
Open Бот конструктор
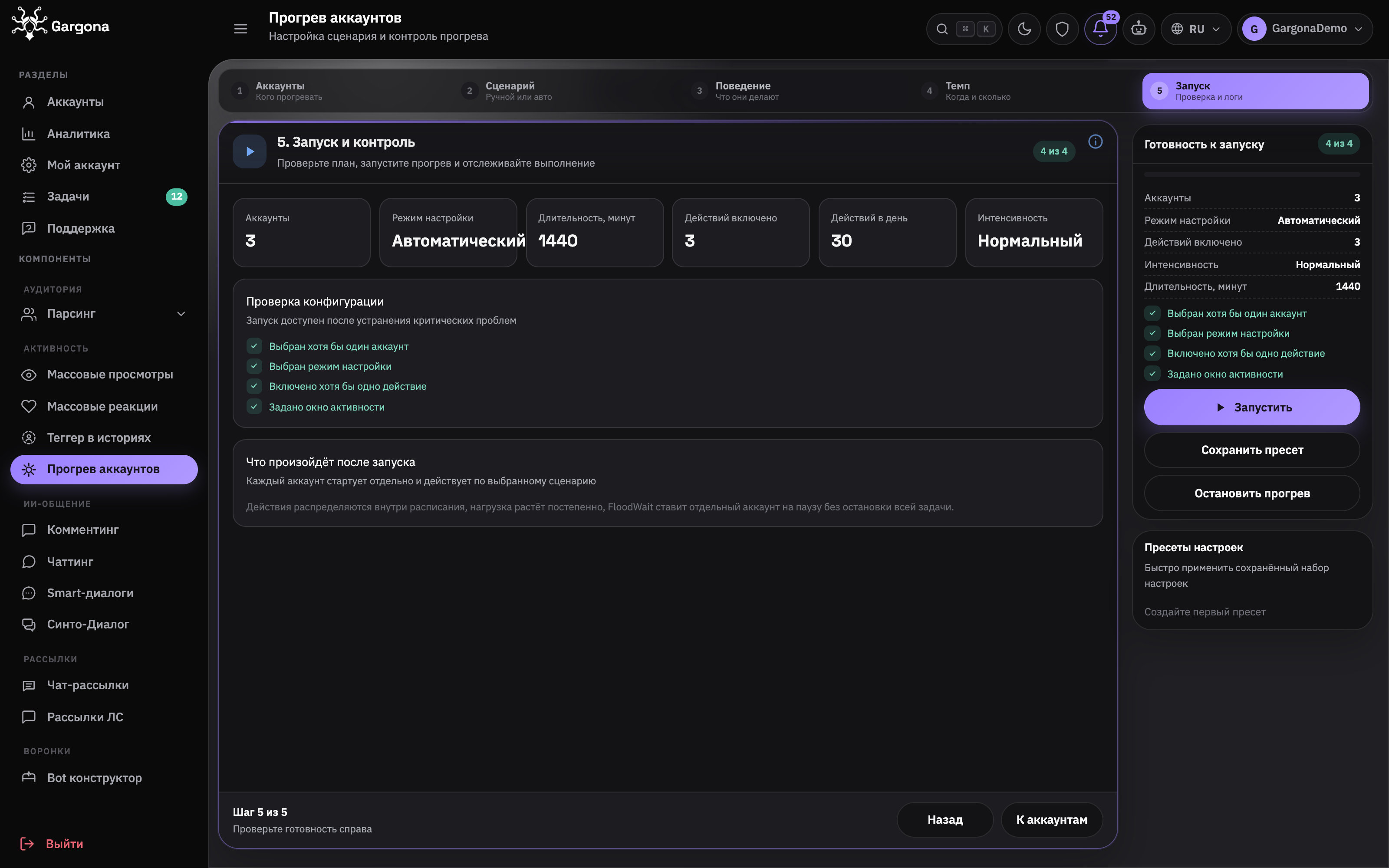coord(104,778)
